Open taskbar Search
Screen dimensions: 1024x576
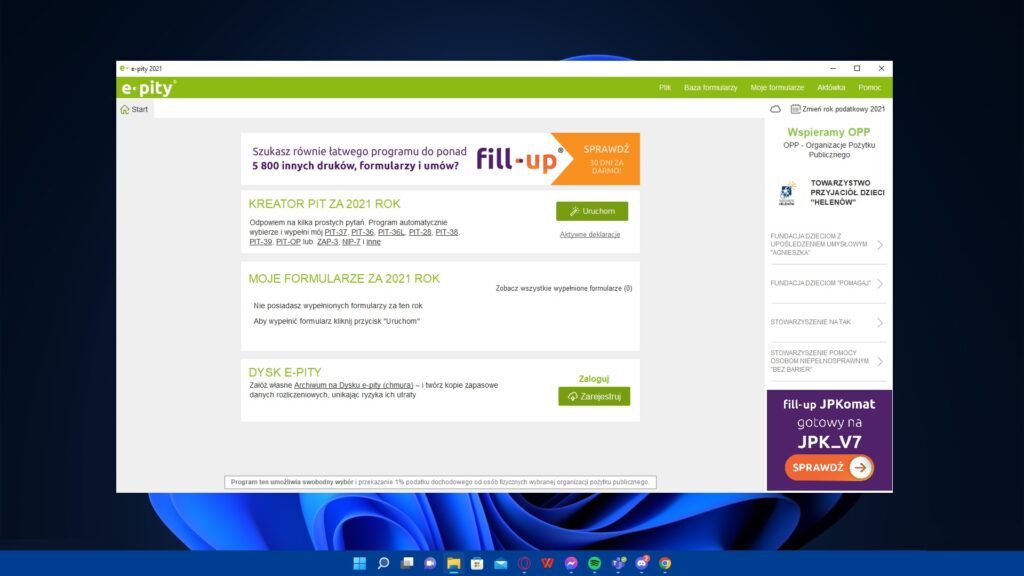383,563
